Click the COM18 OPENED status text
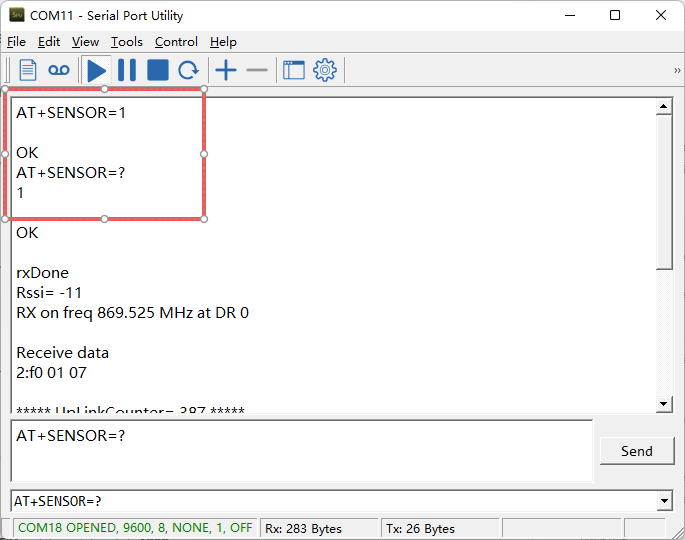 pyautogui.click(x=135, y=528)
